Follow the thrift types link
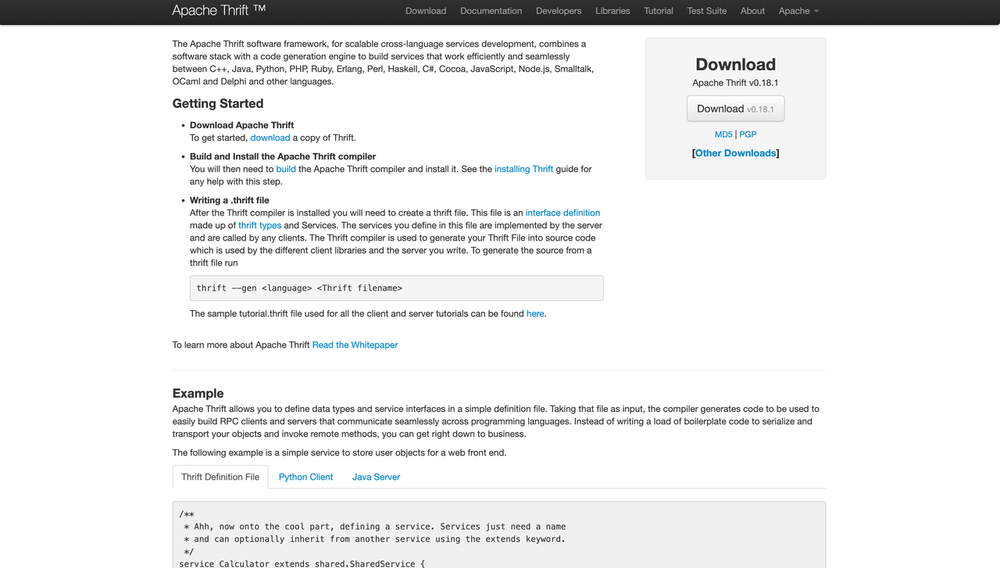This screenshot has height=568, width=1000. pos(259,226)
